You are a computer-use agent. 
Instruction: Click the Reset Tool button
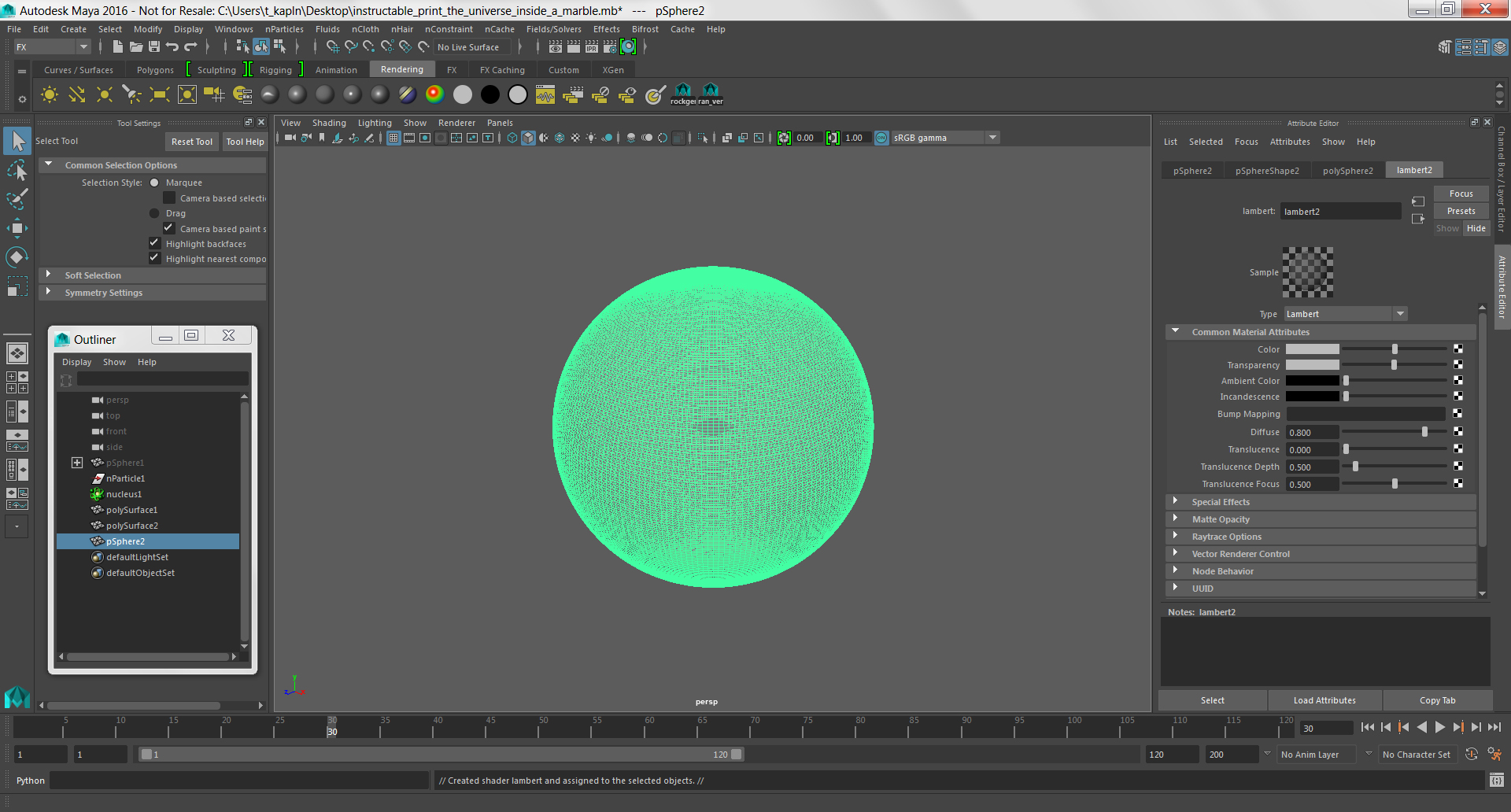click(x=192, y=142)
